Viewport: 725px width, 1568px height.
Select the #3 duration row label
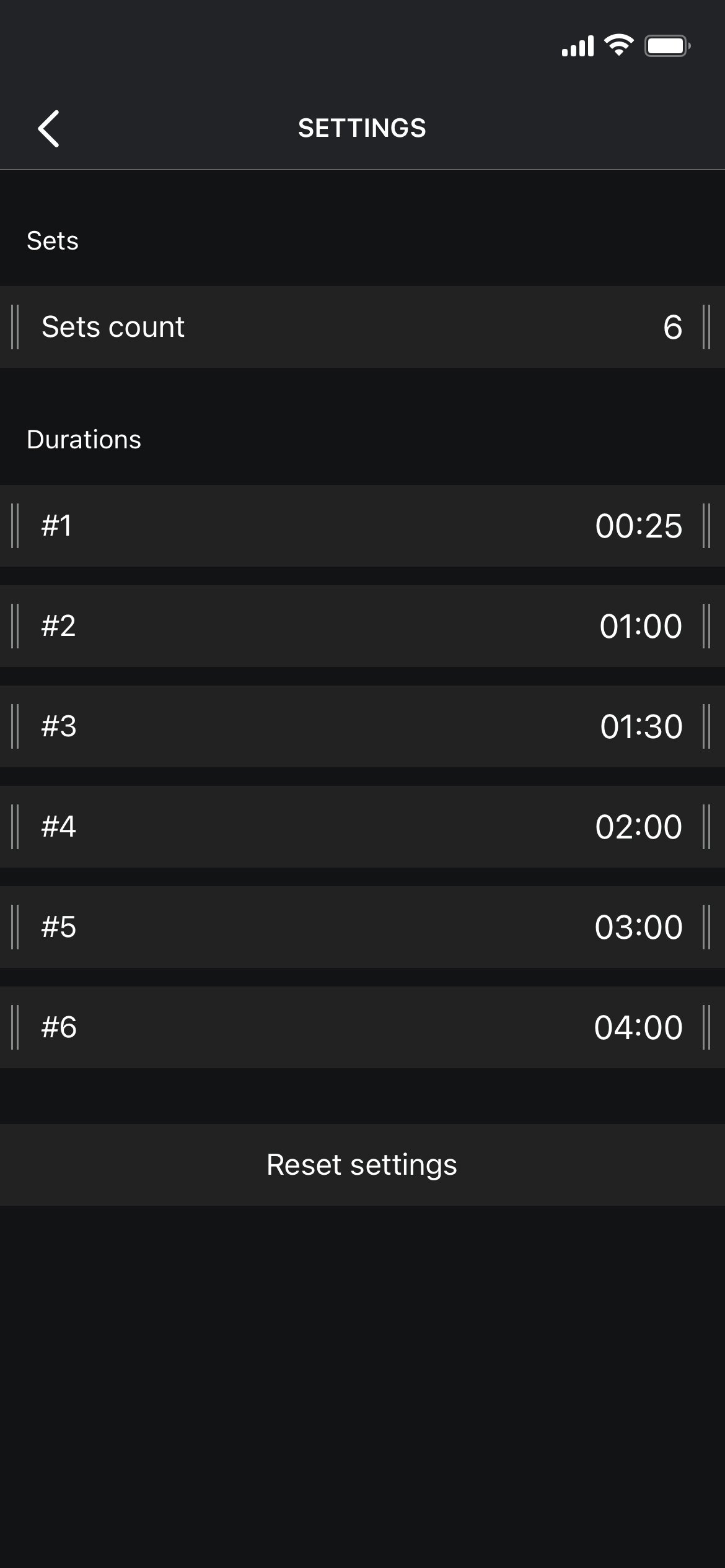pos(59,726)
